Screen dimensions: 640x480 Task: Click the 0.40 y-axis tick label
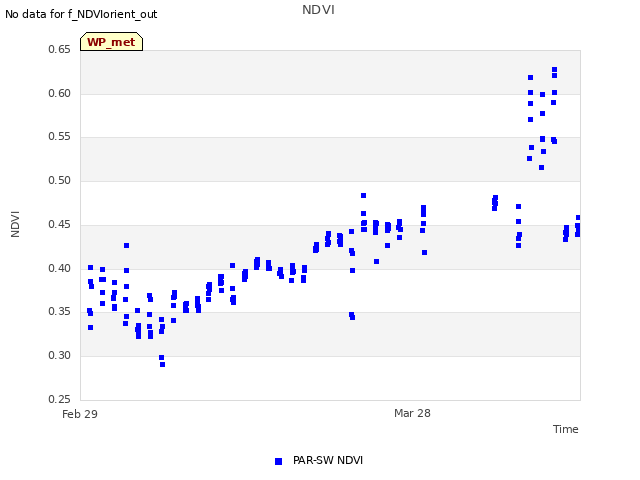pyautogui.click(x=59, y=269)
